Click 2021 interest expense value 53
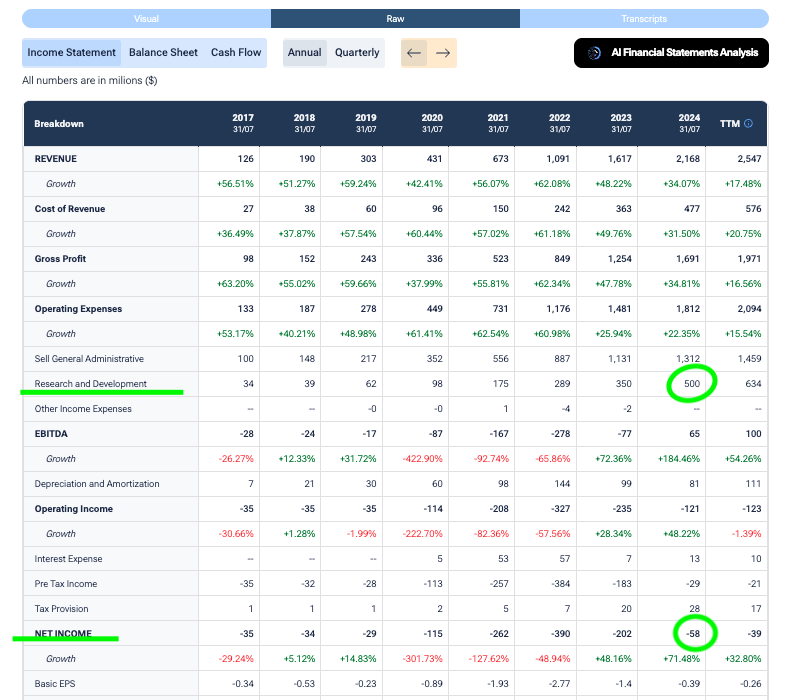 (x=503, y=559)
